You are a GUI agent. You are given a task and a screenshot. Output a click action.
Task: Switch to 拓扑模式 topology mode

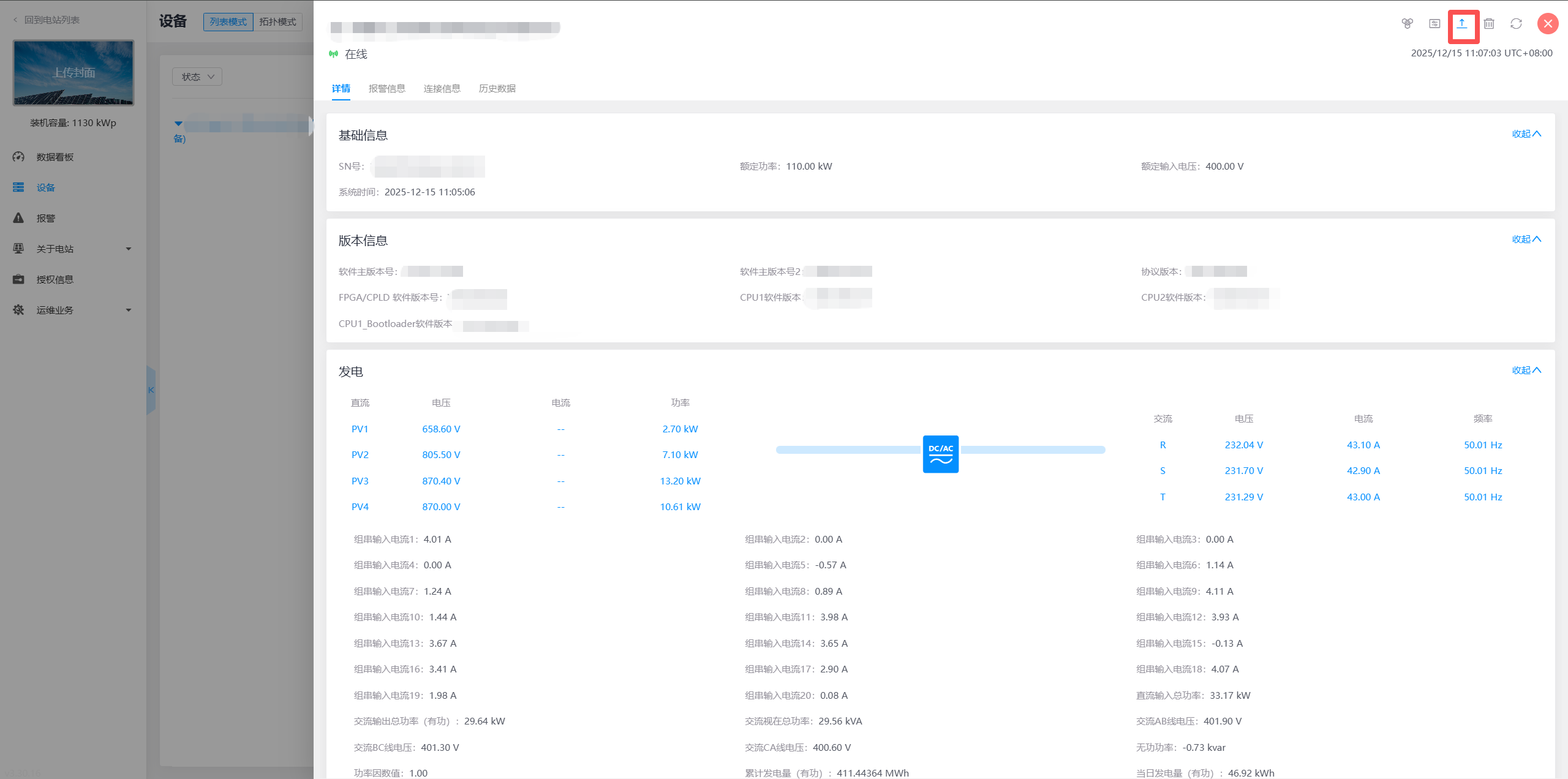coord(277,22)
